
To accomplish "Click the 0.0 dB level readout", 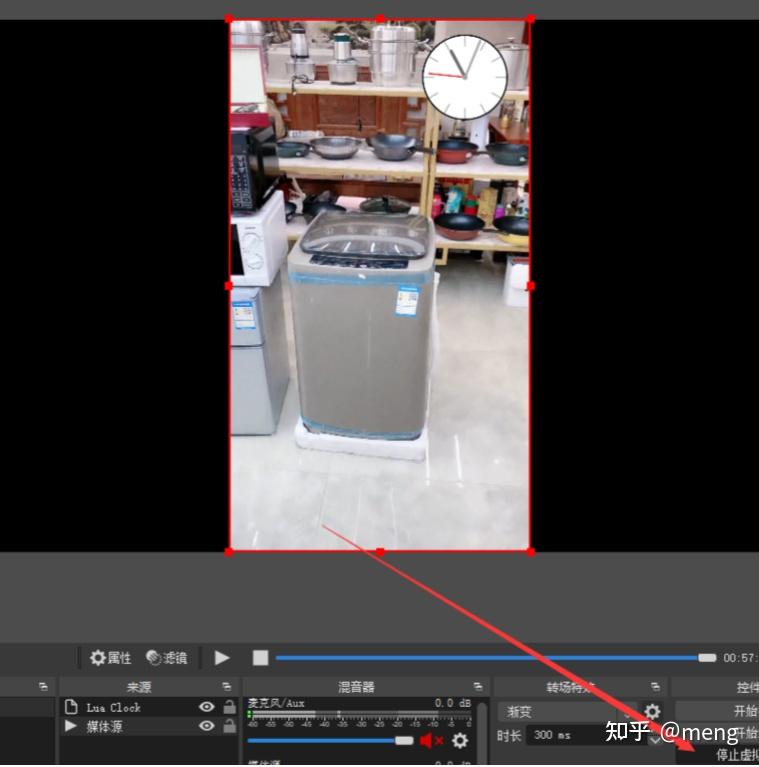I will [x=453, y=703].
